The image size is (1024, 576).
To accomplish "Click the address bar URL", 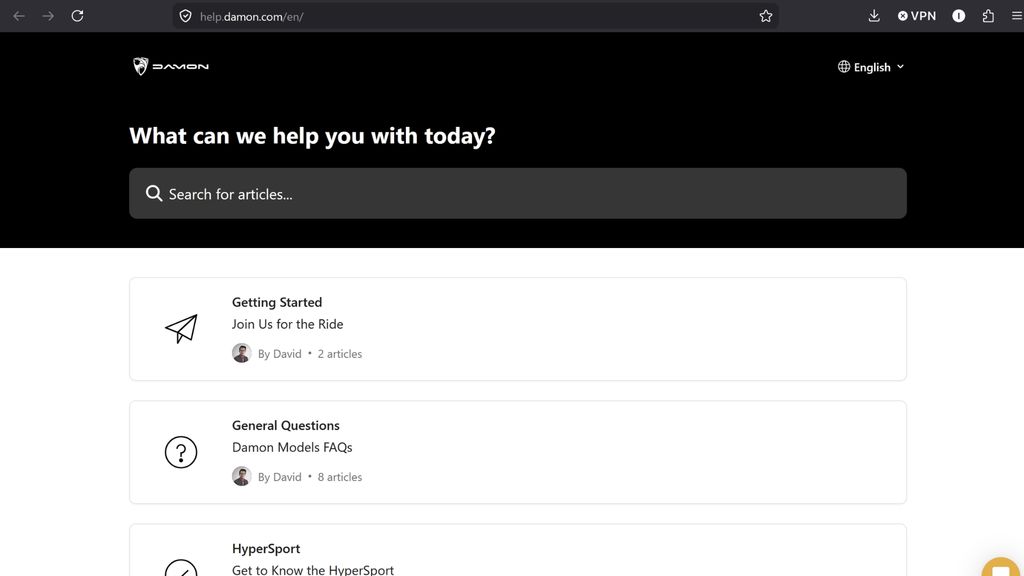I will pos(400,16).
